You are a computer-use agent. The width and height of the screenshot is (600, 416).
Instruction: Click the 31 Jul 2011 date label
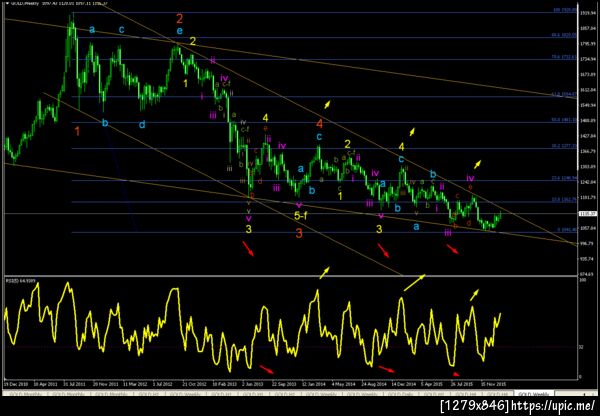point(75,383)
